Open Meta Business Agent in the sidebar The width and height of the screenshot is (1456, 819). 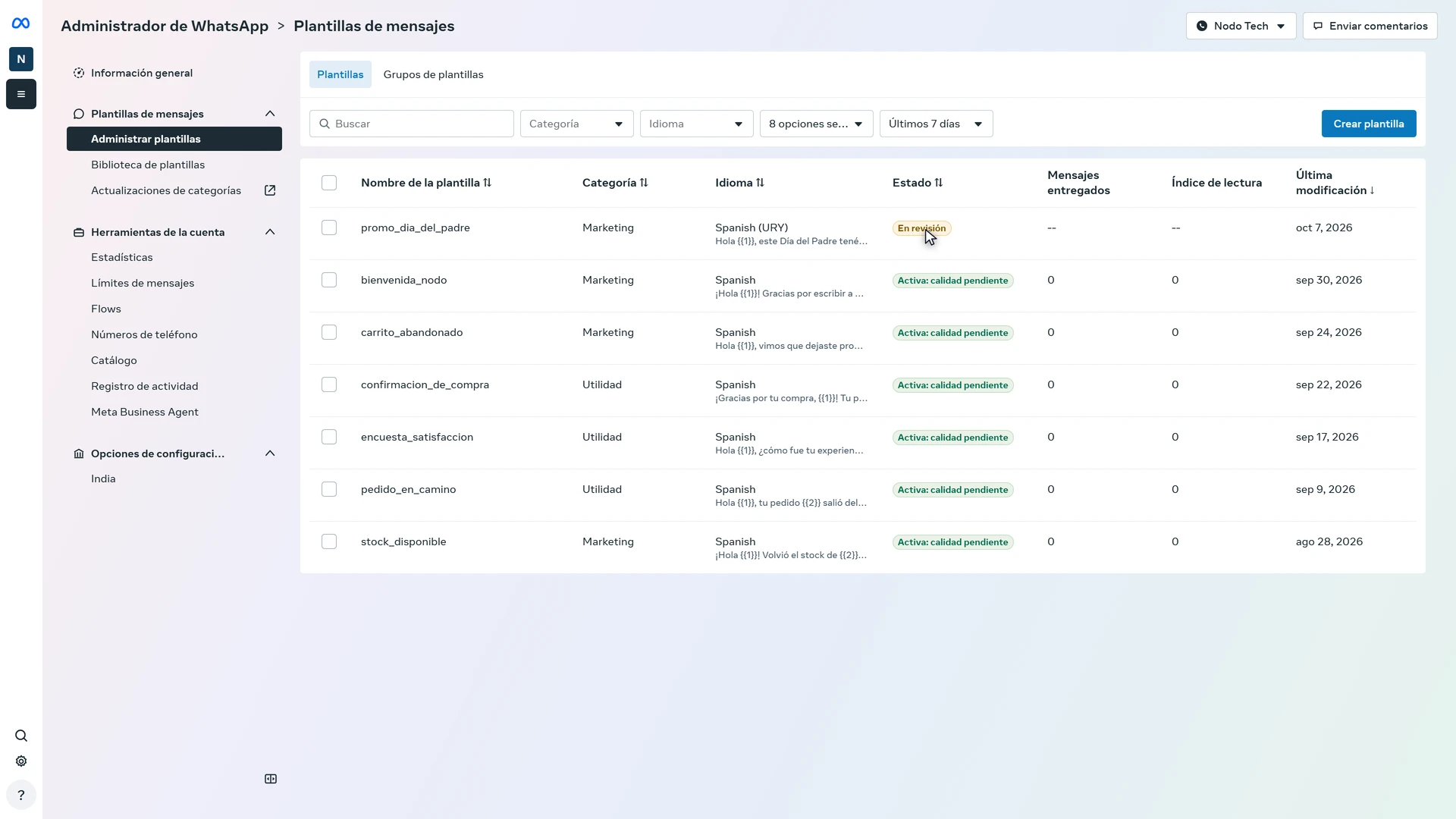coord(145,412)
